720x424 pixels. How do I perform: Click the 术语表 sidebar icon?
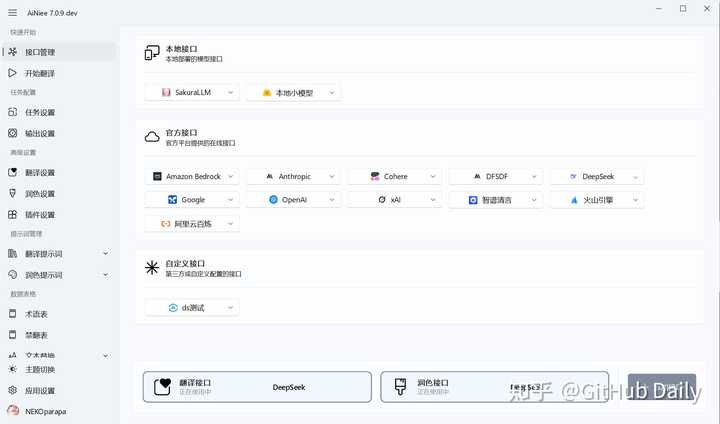pyautogui.click(x=12, y=314)
